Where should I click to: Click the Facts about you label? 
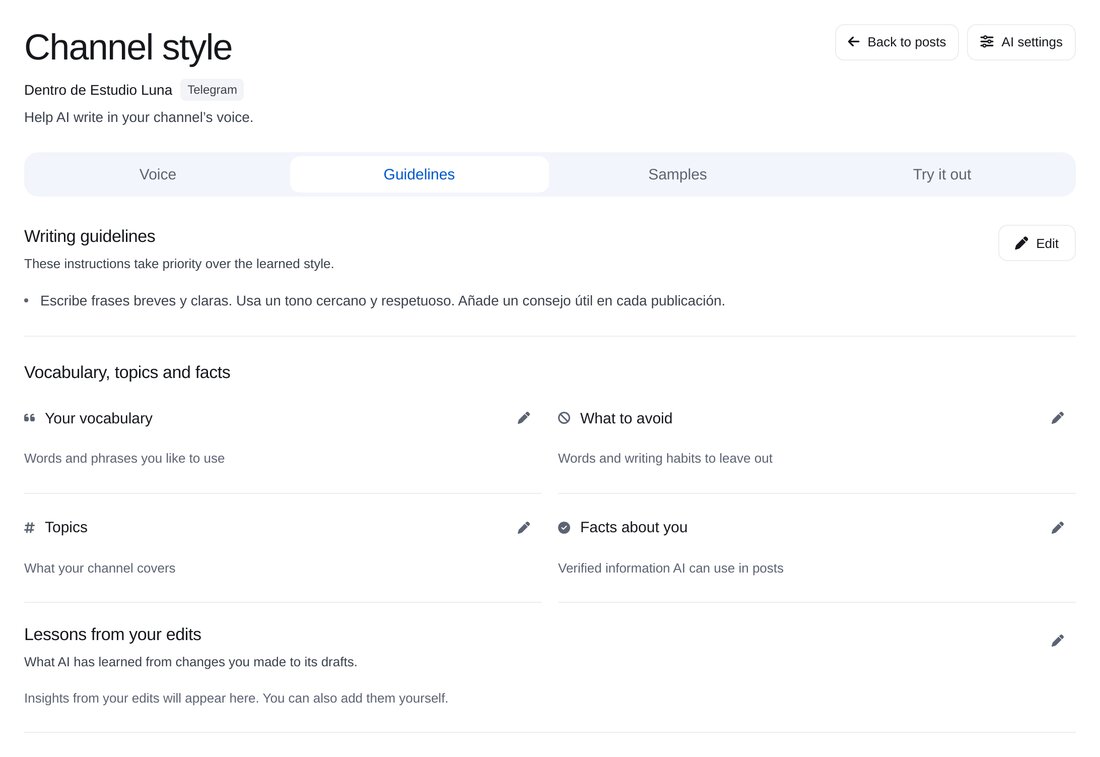pyautogui.click(x=633, y=528)
